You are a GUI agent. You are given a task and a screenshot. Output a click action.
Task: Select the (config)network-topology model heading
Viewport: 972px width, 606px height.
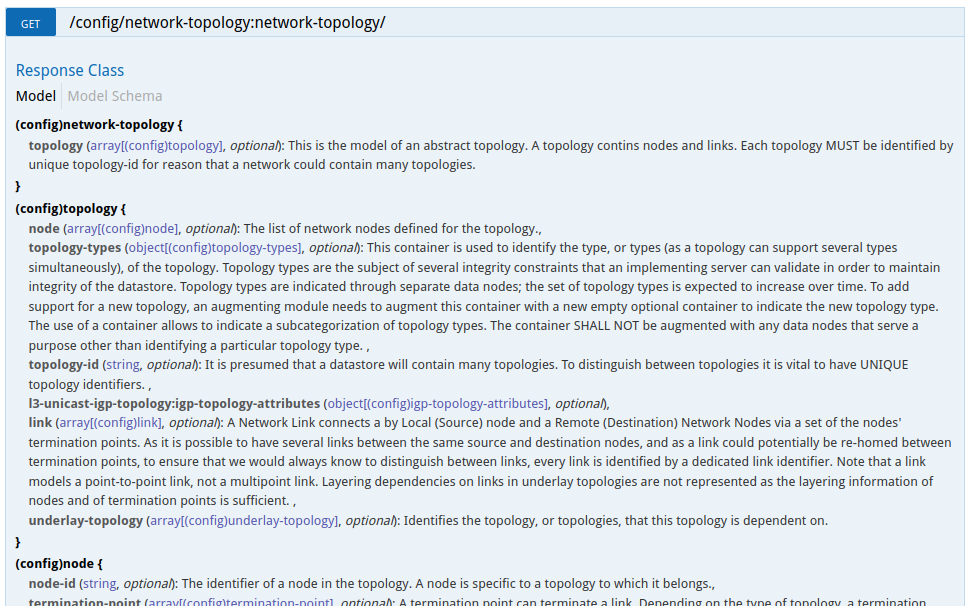point(99,125)
